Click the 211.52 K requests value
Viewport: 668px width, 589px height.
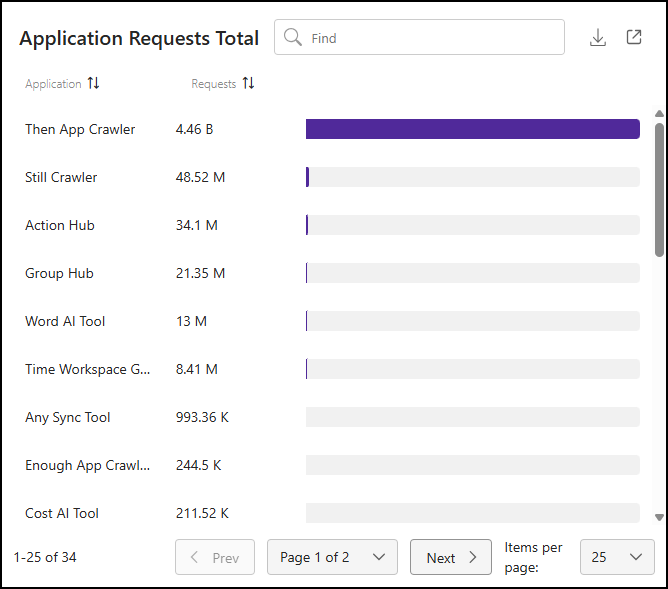(202, 513)
